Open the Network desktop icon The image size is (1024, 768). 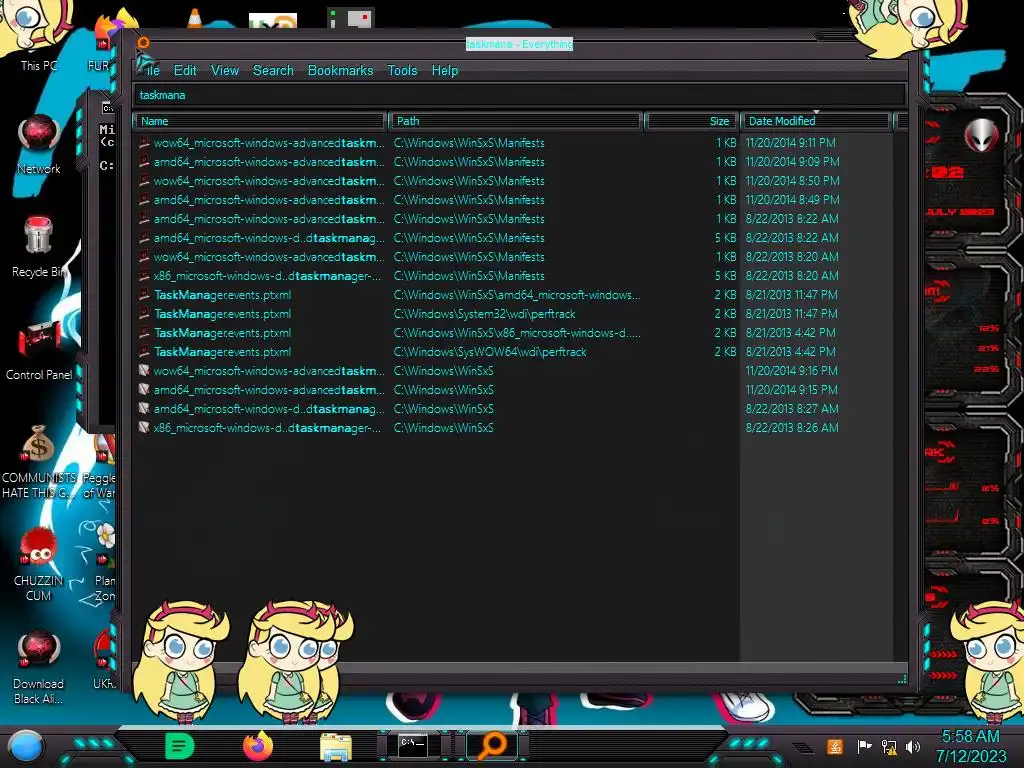(x=39, y=144)
